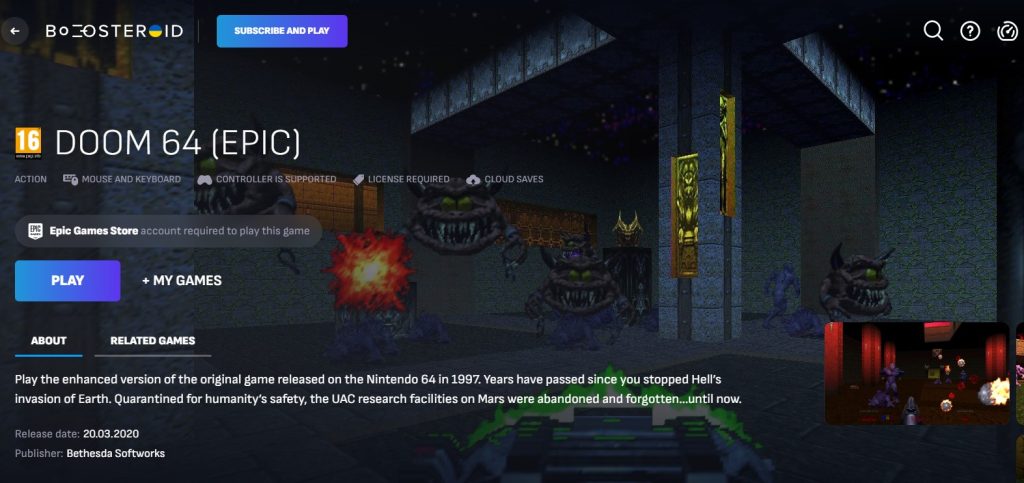Click the Action genre tag
This screenshot has height=483, width=1024.
tap(31, 179)
